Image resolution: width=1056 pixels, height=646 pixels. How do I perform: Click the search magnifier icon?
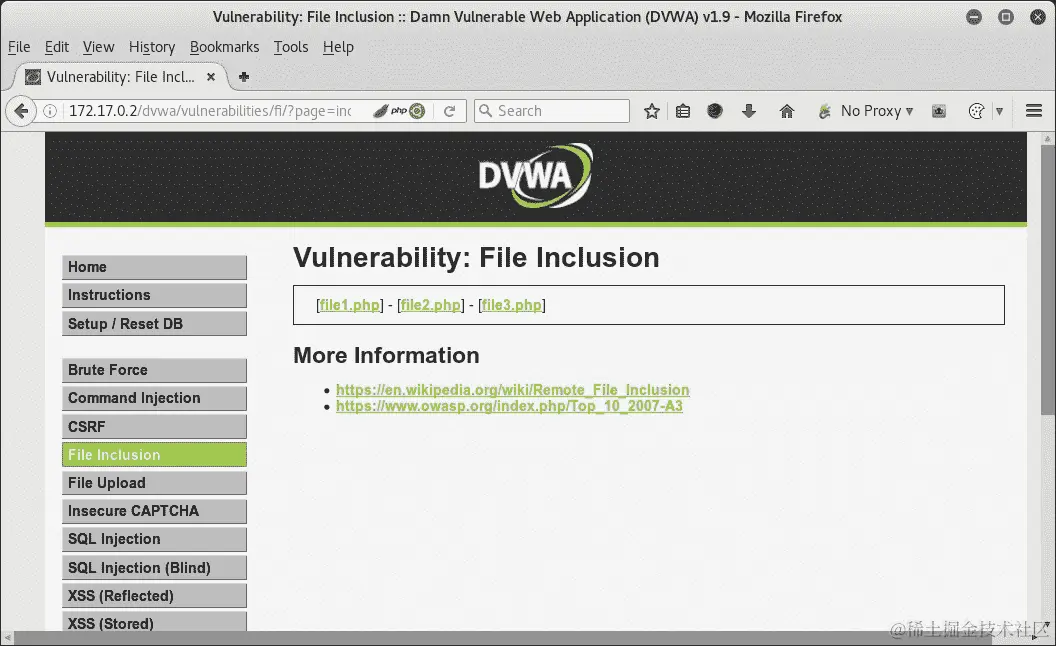[x=485, y=111]
